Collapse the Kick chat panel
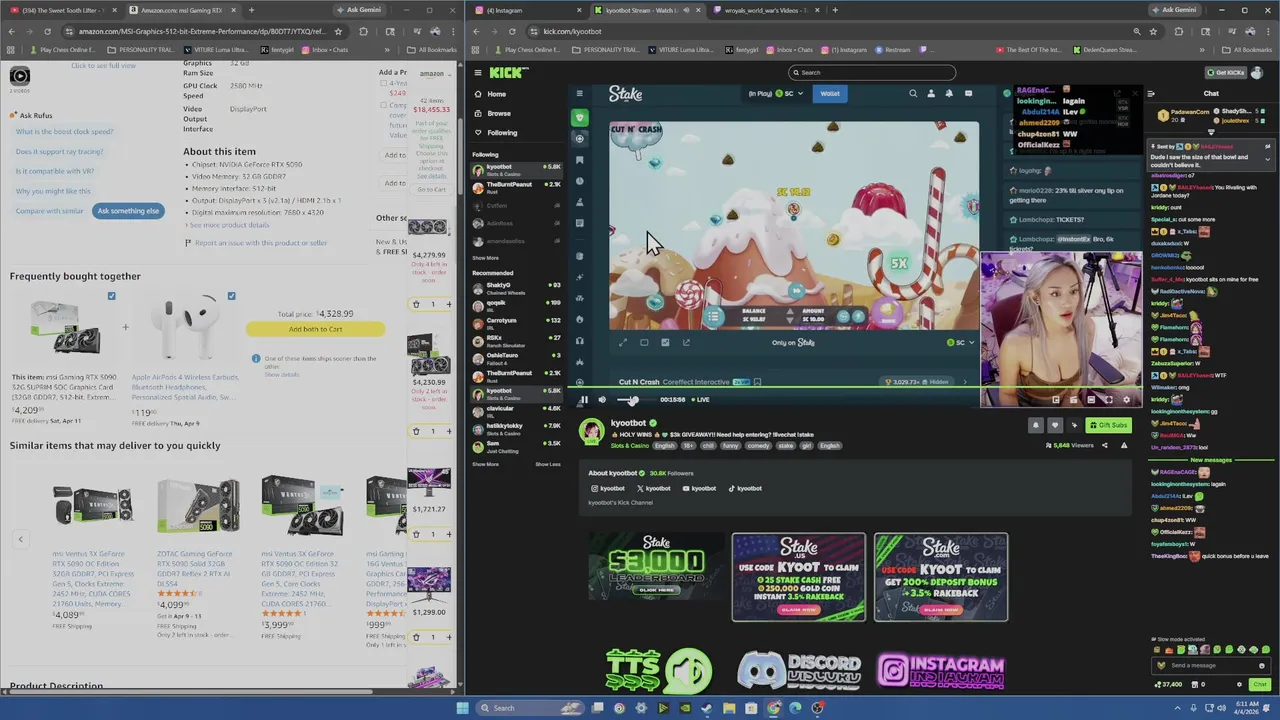The width and height of the screenshot is (1280, 720). click(1151, 94)
